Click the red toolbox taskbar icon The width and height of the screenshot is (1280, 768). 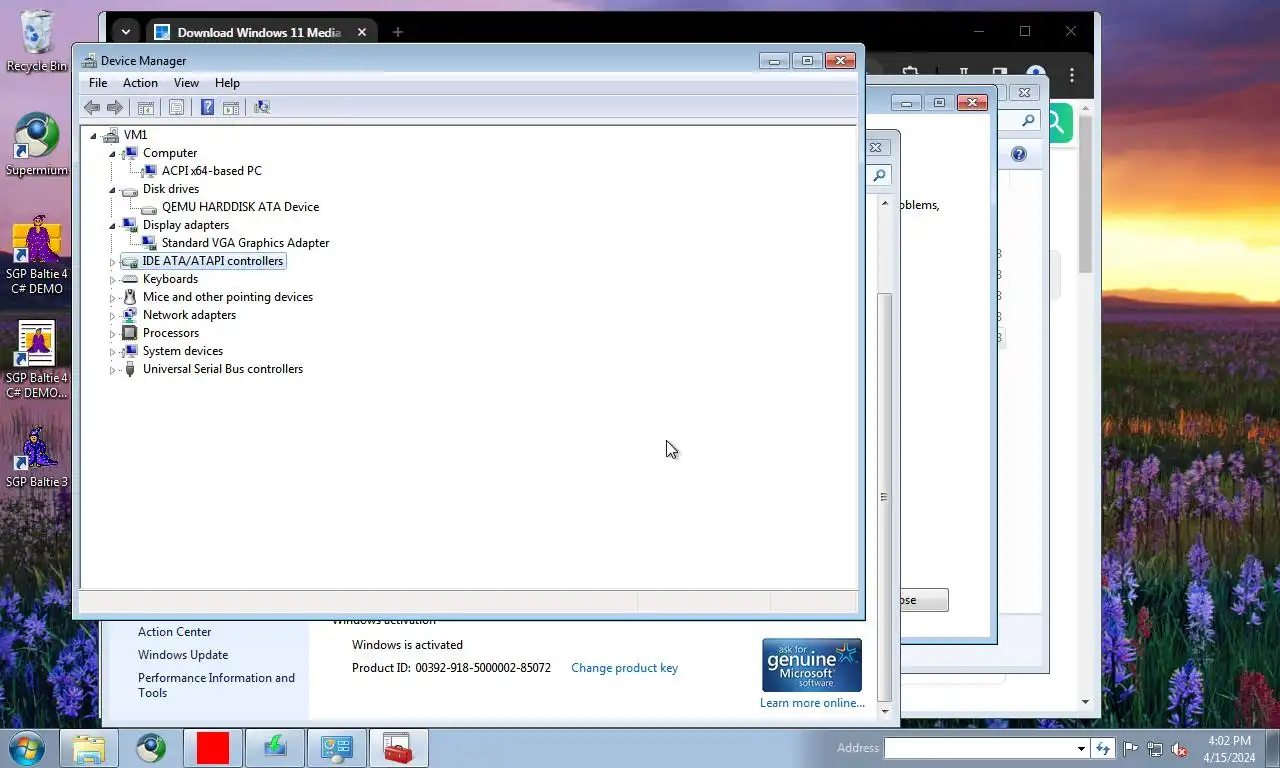point(398,748)
